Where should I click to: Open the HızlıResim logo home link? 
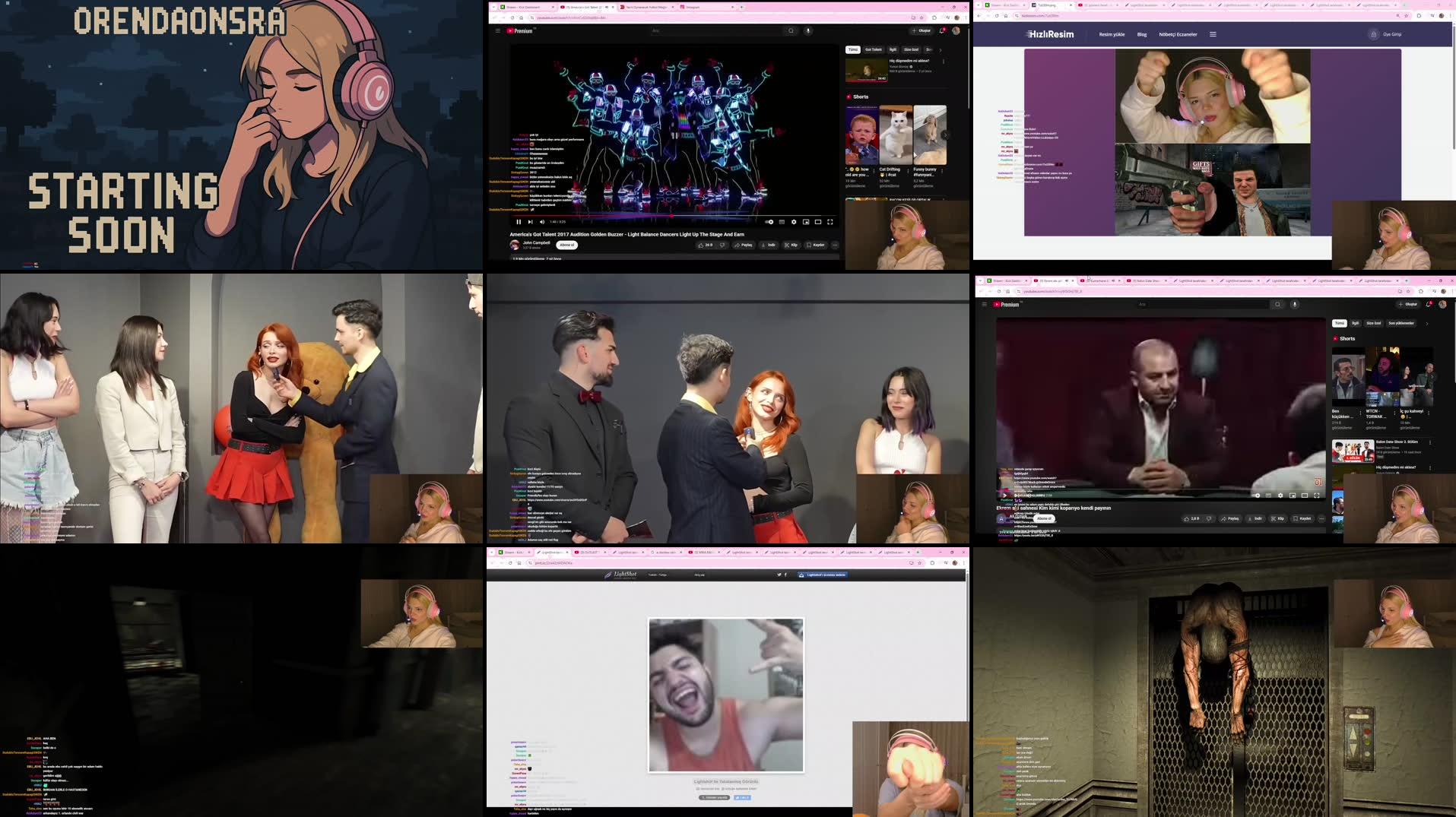tap(1050, 34)
